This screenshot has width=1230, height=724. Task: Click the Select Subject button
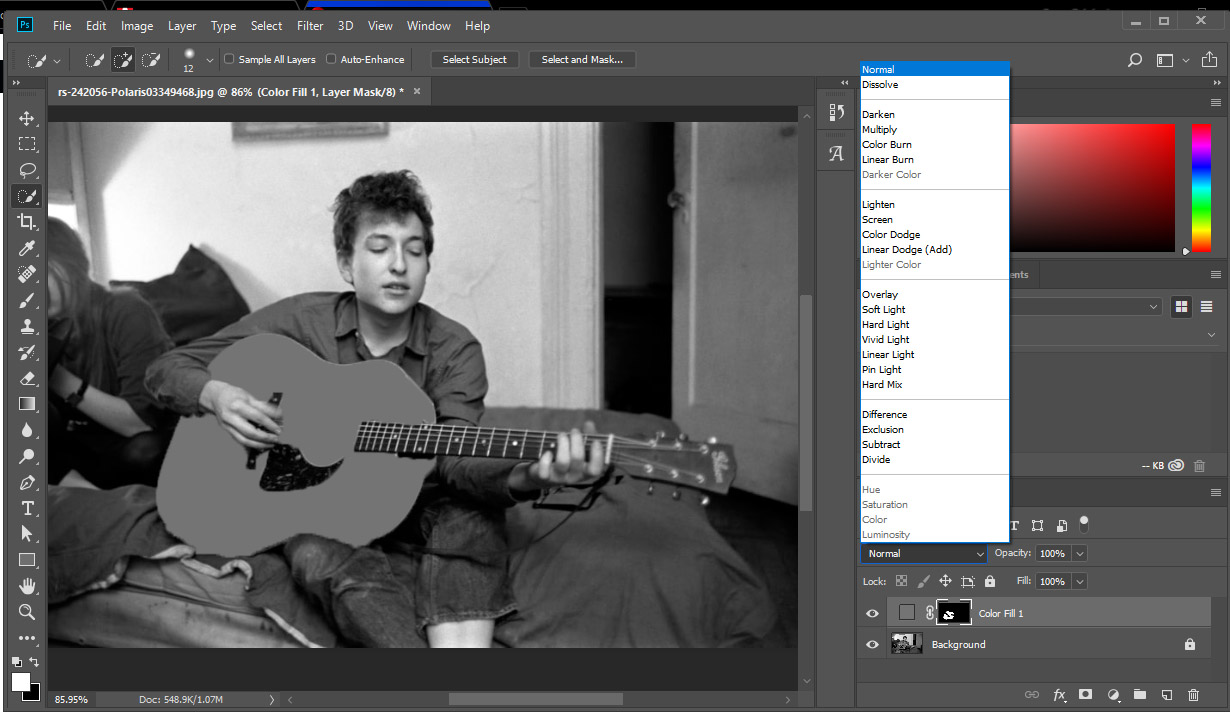pyautogui.click(x=475, y=59)
